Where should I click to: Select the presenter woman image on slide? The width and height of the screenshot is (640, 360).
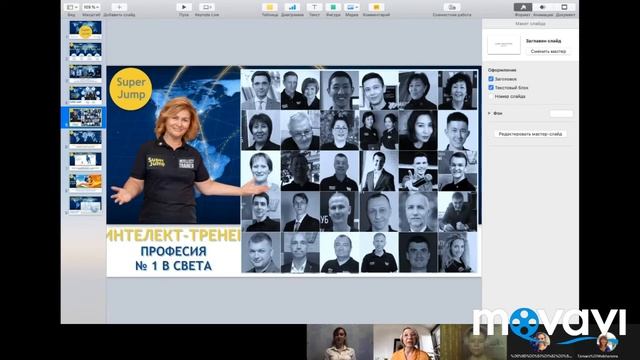(x=176, y=161)
